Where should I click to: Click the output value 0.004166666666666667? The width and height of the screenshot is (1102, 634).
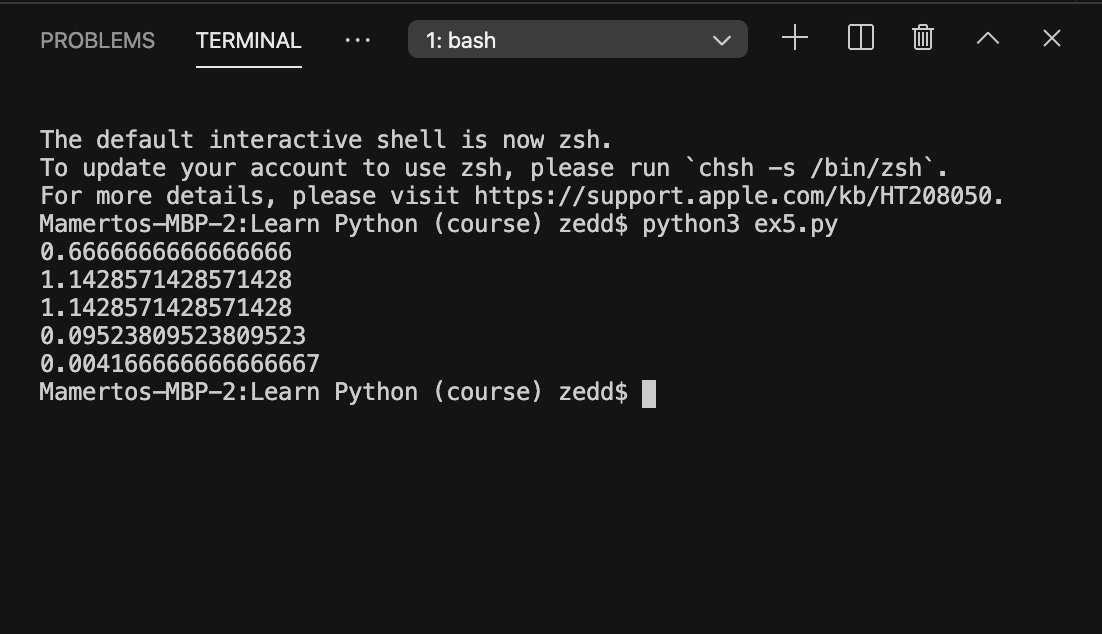point(180,364)
